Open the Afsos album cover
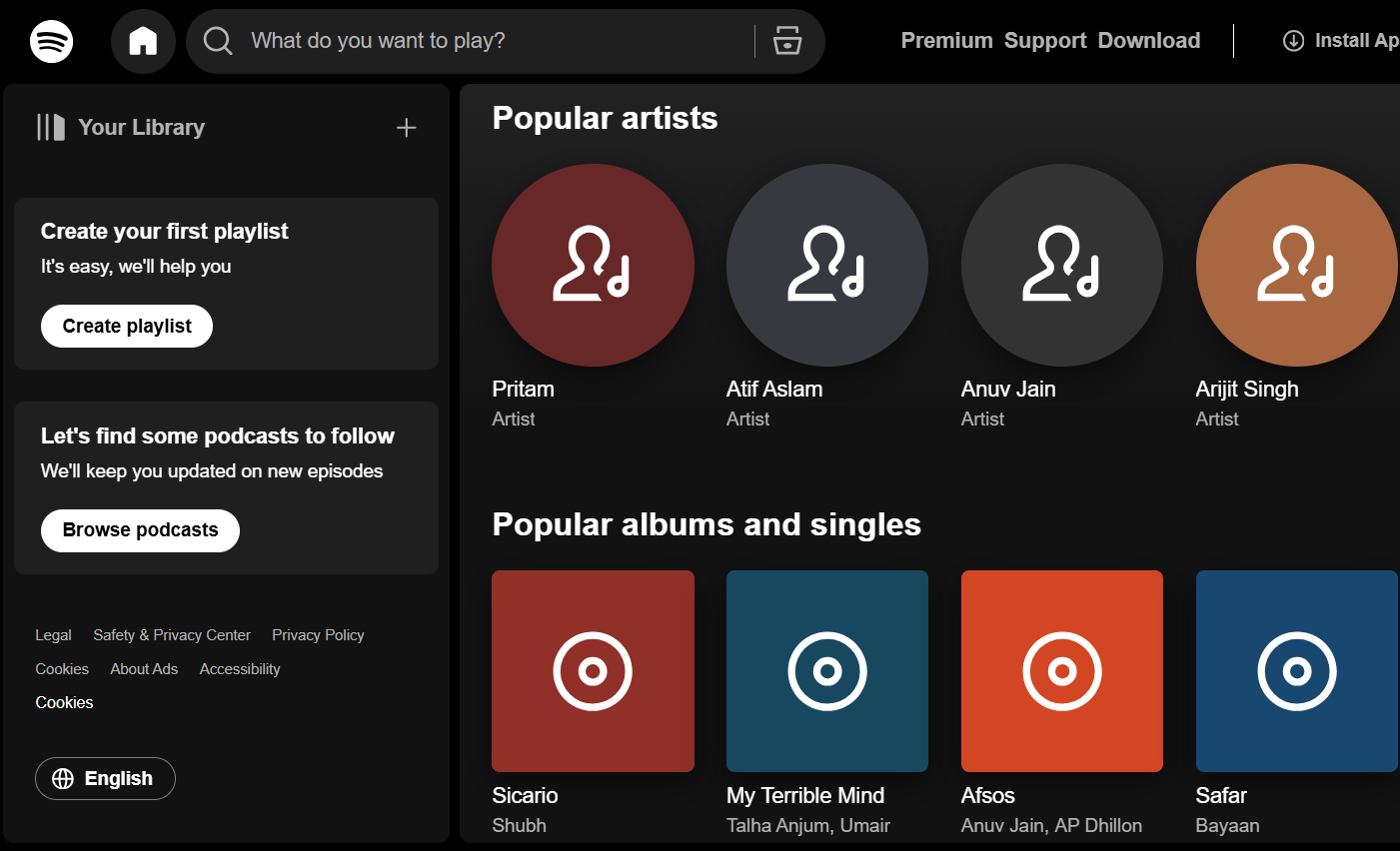The image size is (1400, 851). (x=1062, y=671)
